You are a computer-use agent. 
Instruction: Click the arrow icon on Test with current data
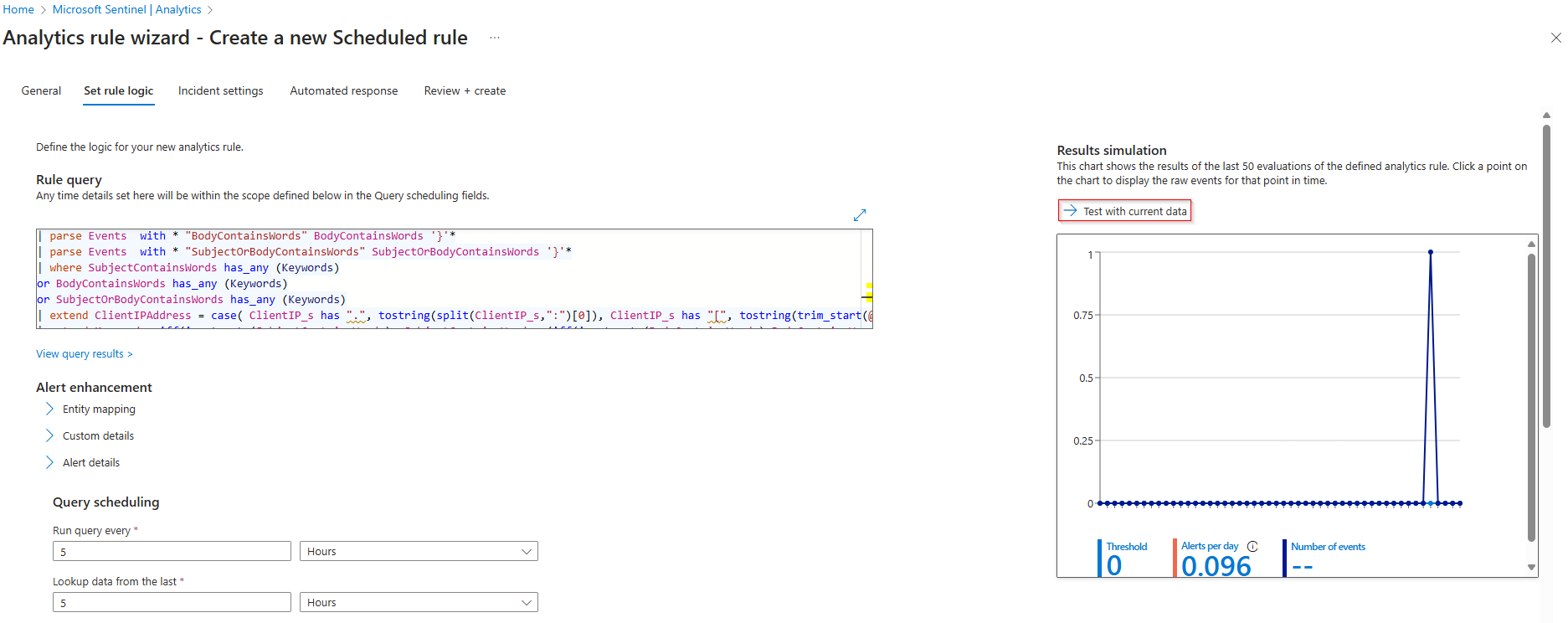tap(1070, 211)
